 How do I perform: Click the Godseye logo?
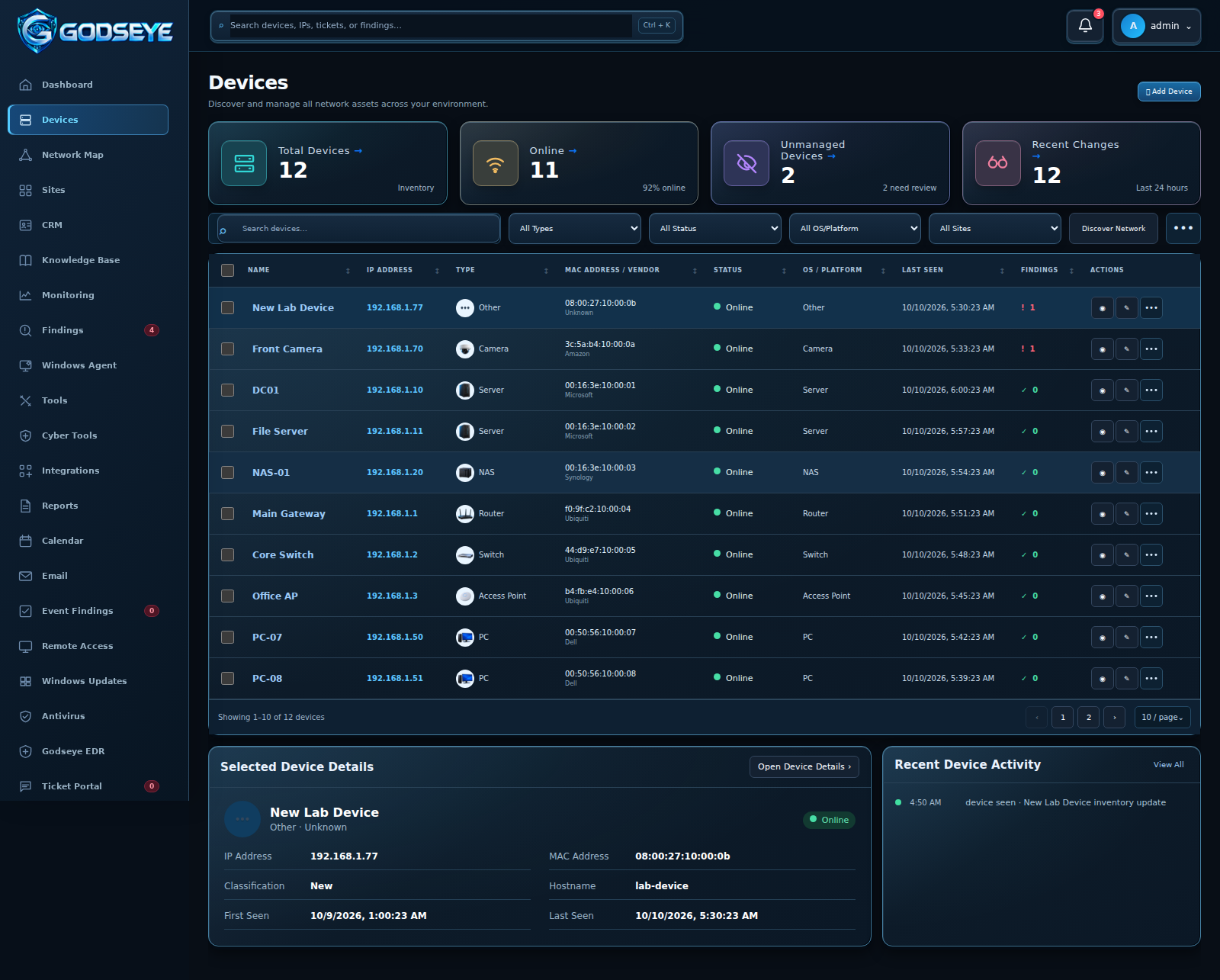tap(95, 31)
